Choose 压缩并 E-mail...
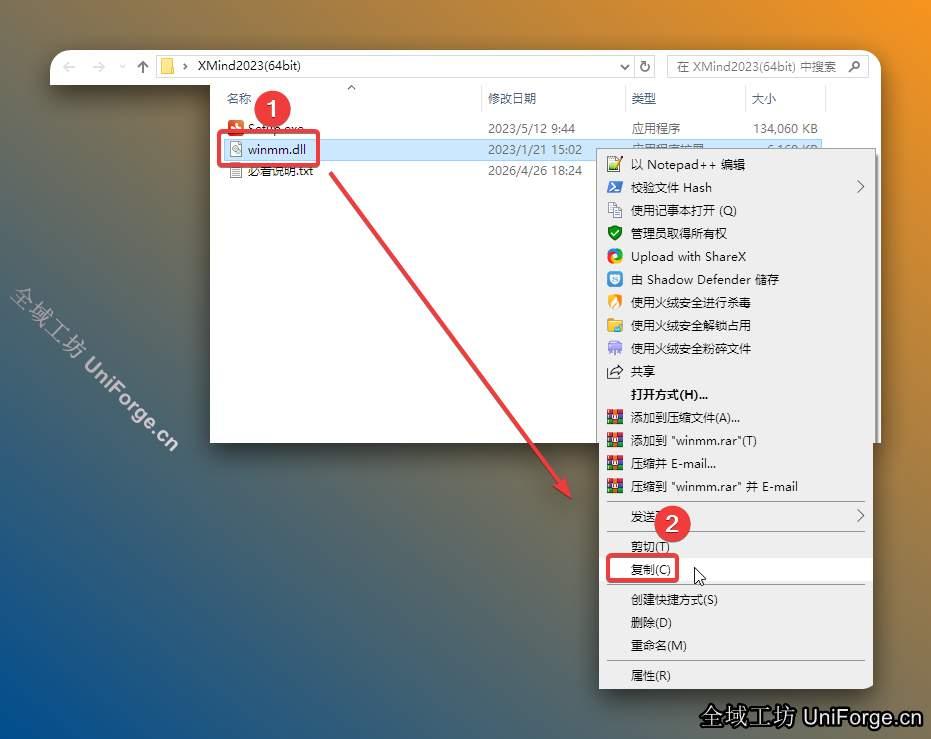 pyautogui.click(x=736, y=464)
